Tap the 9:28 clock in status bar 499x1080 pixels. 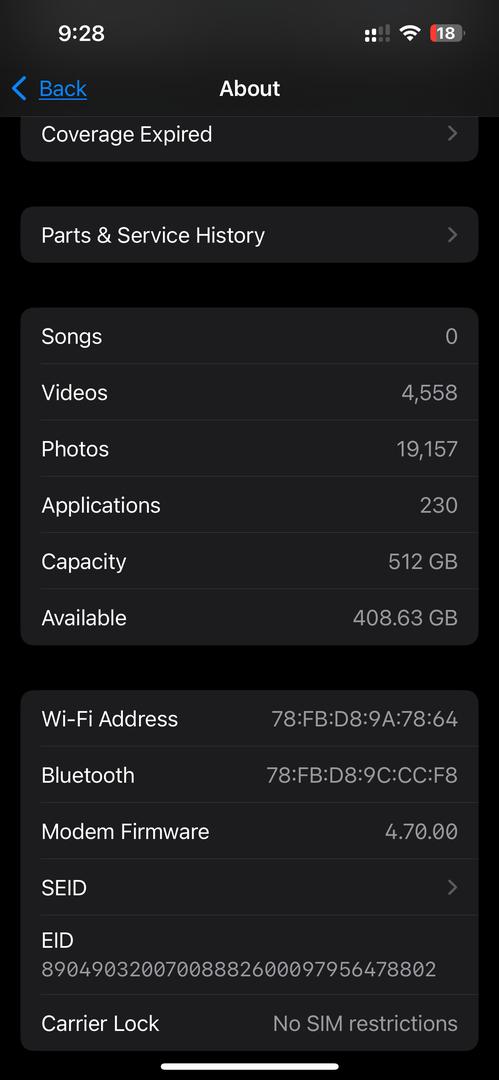click(81, 33)
